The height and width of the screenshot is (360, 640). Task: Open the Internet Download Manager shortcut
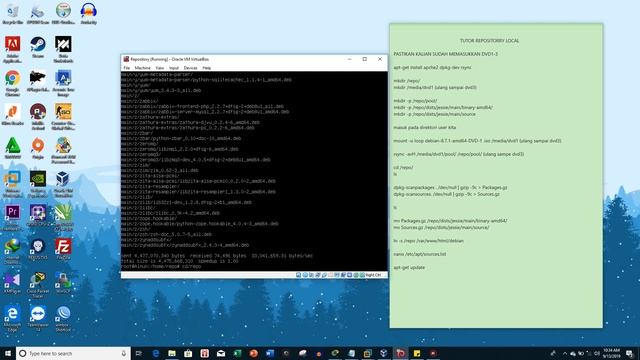coord(13,251)
